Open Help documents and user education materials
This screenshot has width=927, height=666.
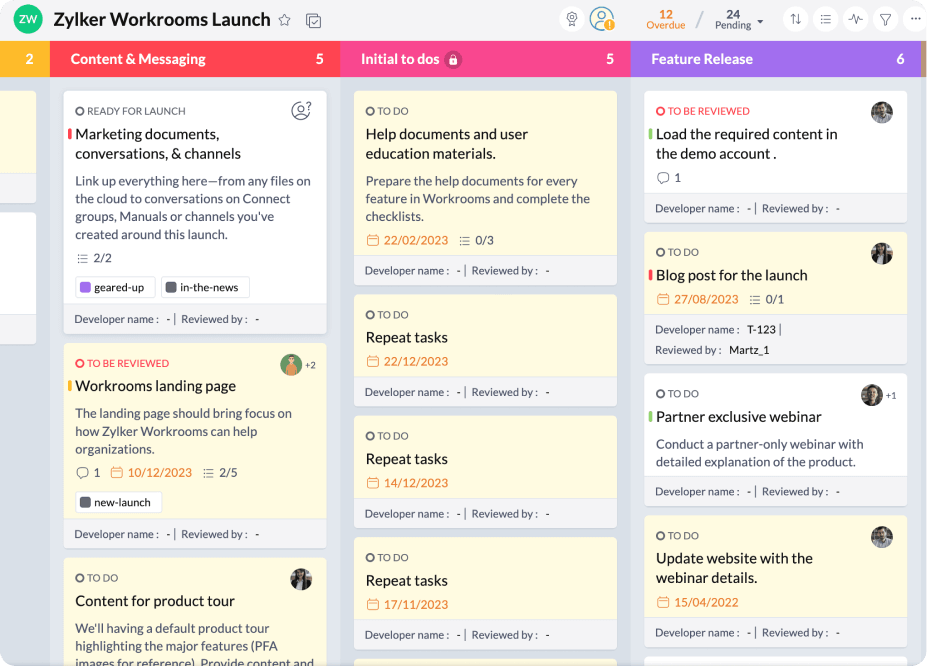[x=446, y=144]
